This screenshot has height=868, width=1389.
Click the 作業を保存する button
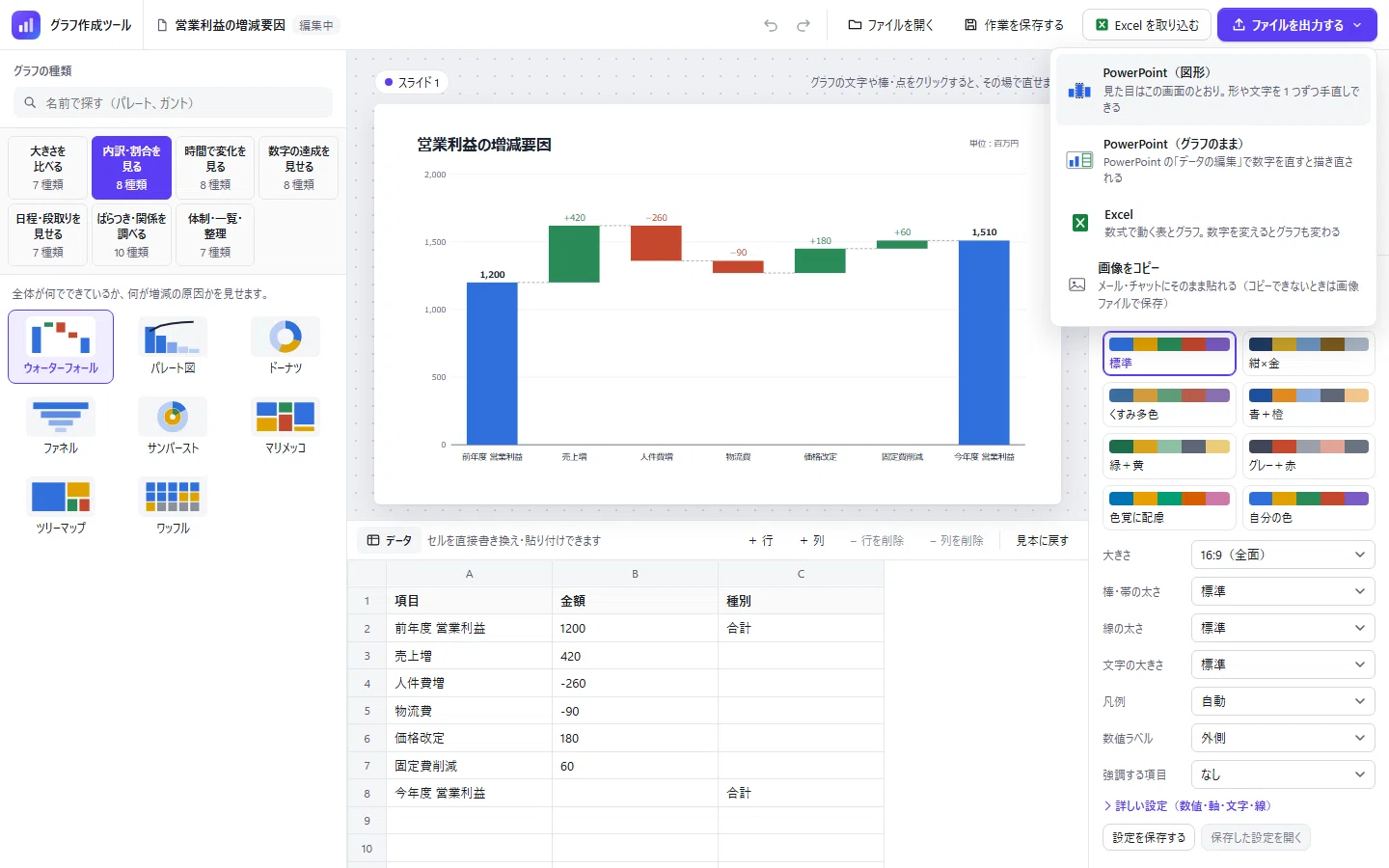tap(1014, 25)
